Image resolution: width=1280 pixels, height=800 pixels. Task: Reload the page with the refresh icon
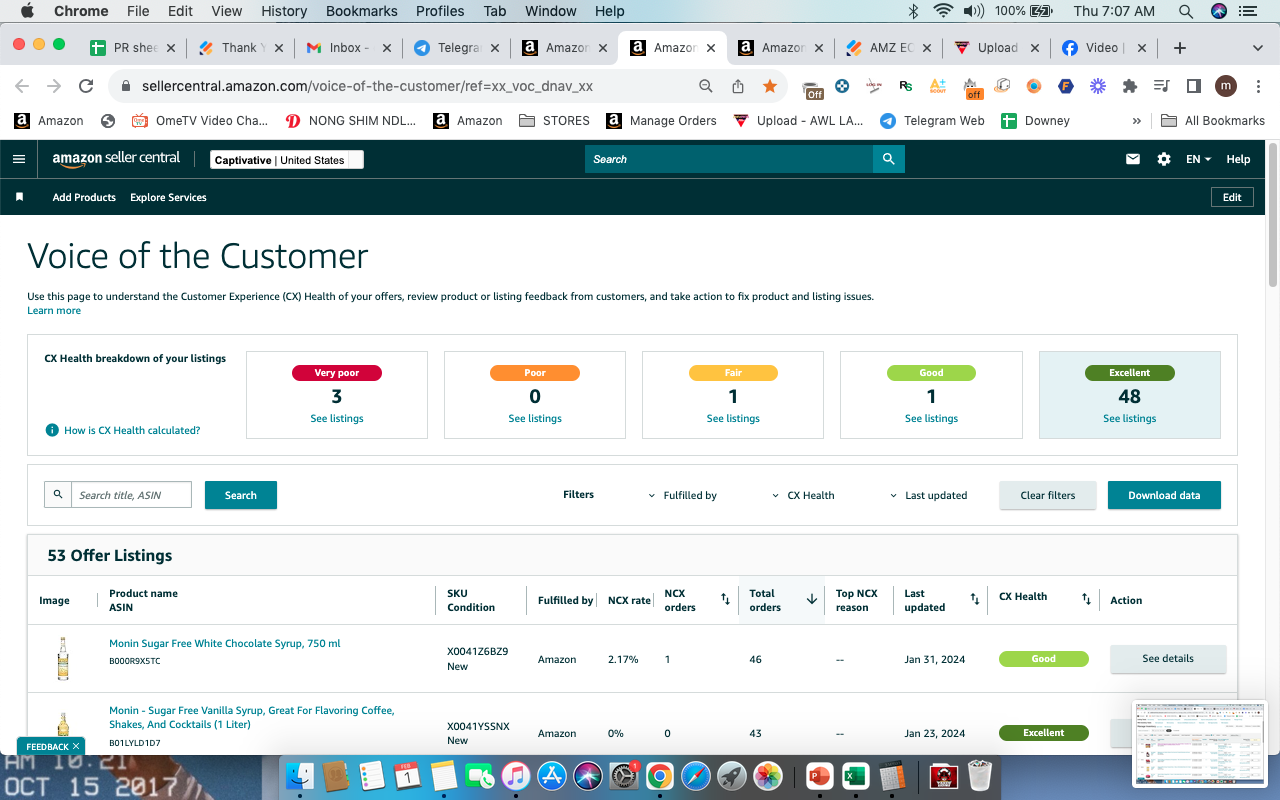(x=86, y=87)
